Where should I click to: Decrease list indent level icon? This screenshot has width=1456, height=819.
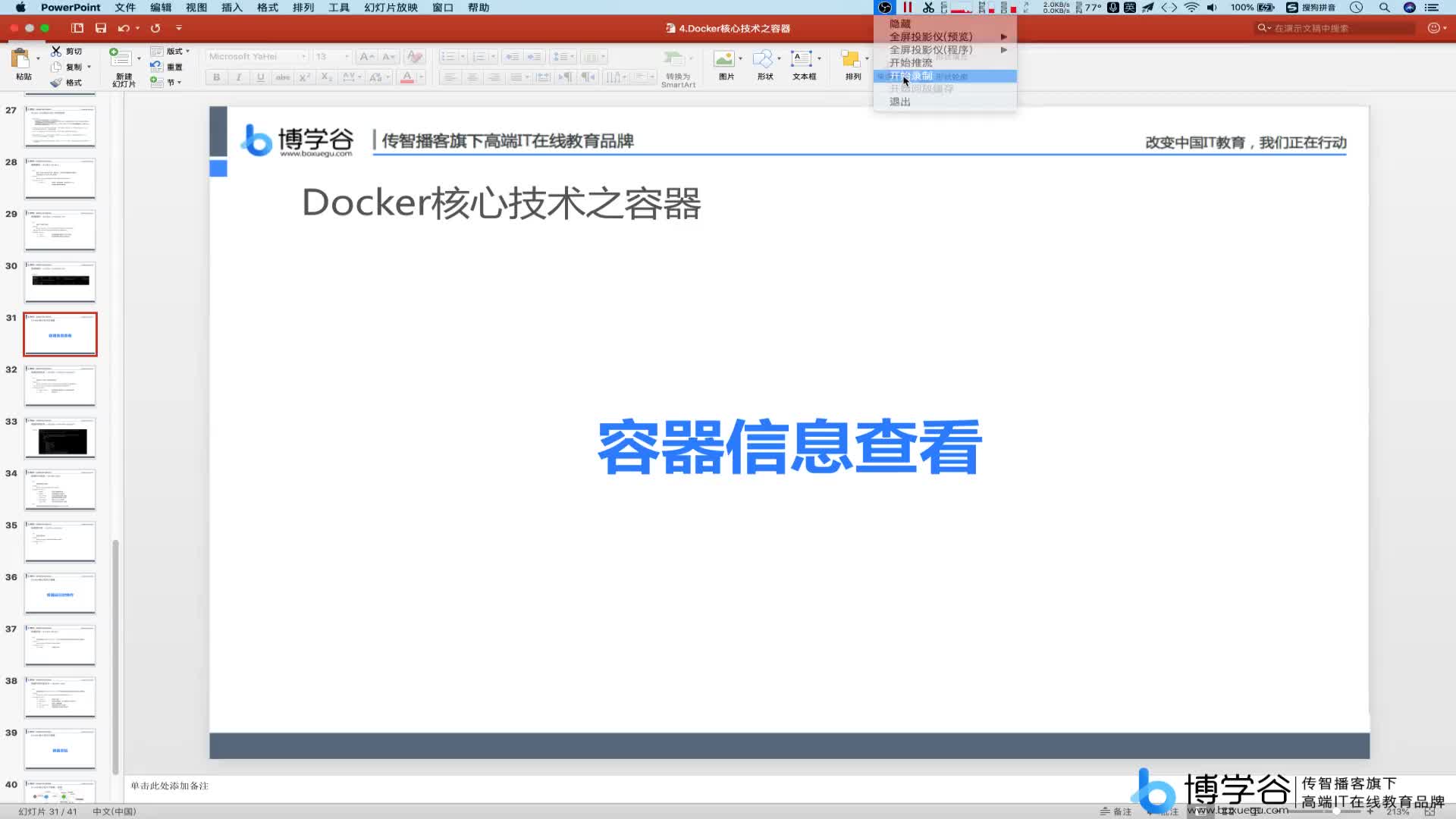(513, 57)
